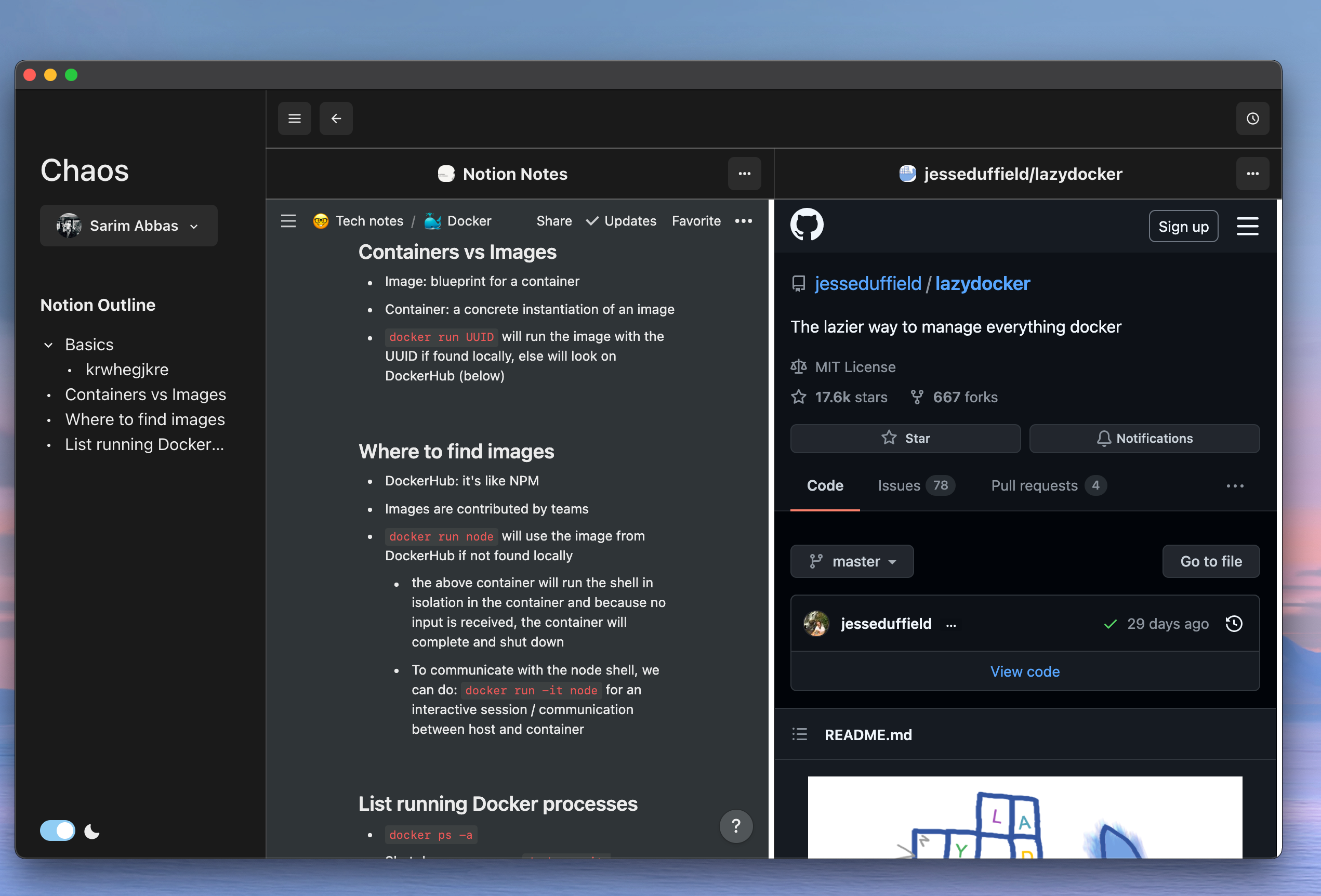Open the Notion Notes pane options menu
The width and height of the screenshot is (1321, 896).
745,174
